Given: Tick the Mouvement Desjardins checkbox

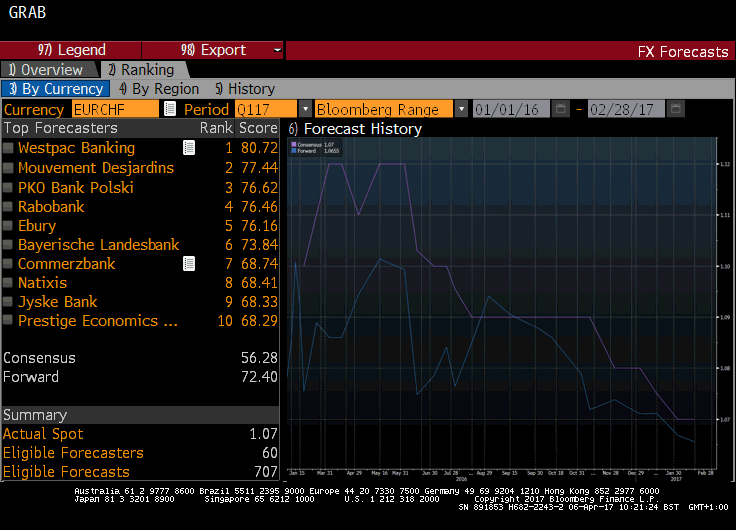Looking at the screenshot, I should coord(8,168).
